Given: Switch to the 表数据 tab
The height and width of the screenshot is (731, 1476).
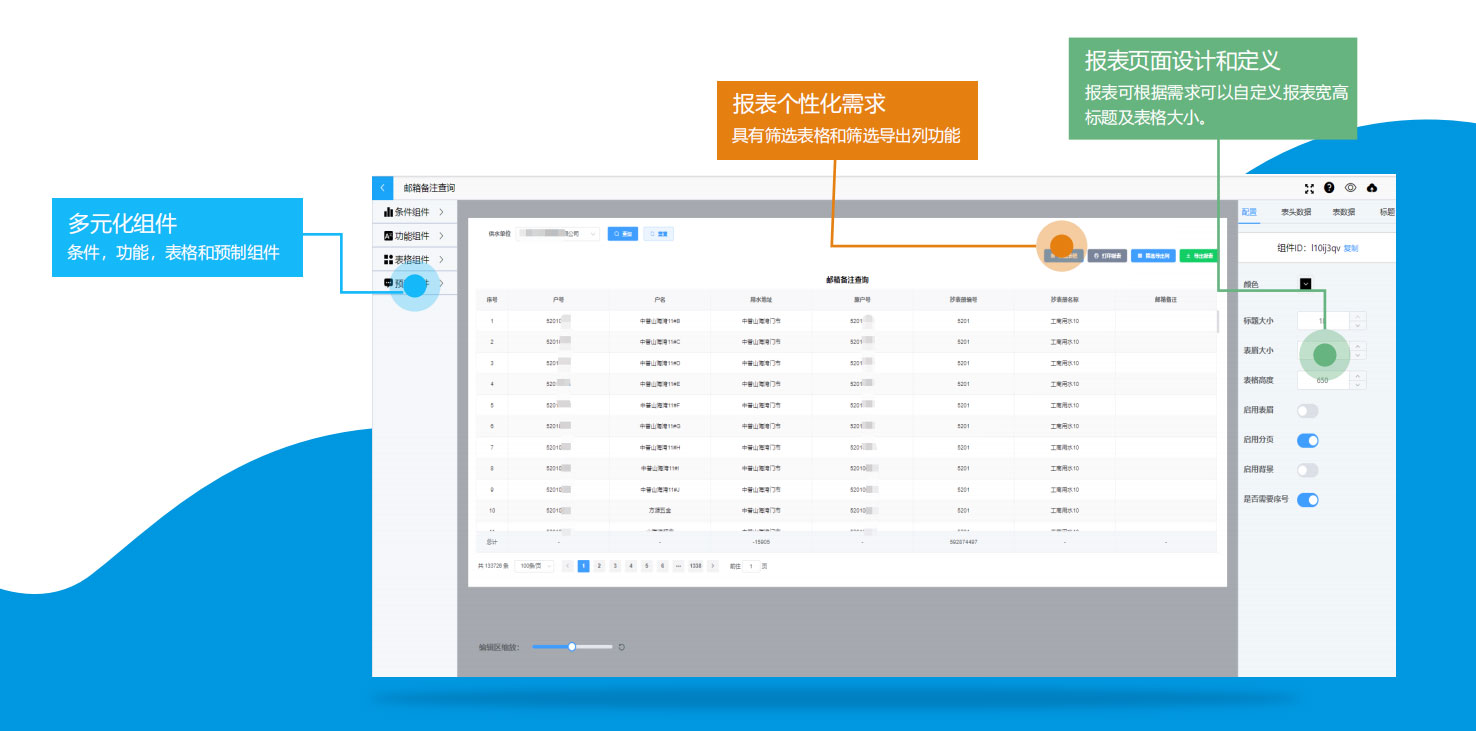Looking at the screenshot, I should tap(1343, 212).
